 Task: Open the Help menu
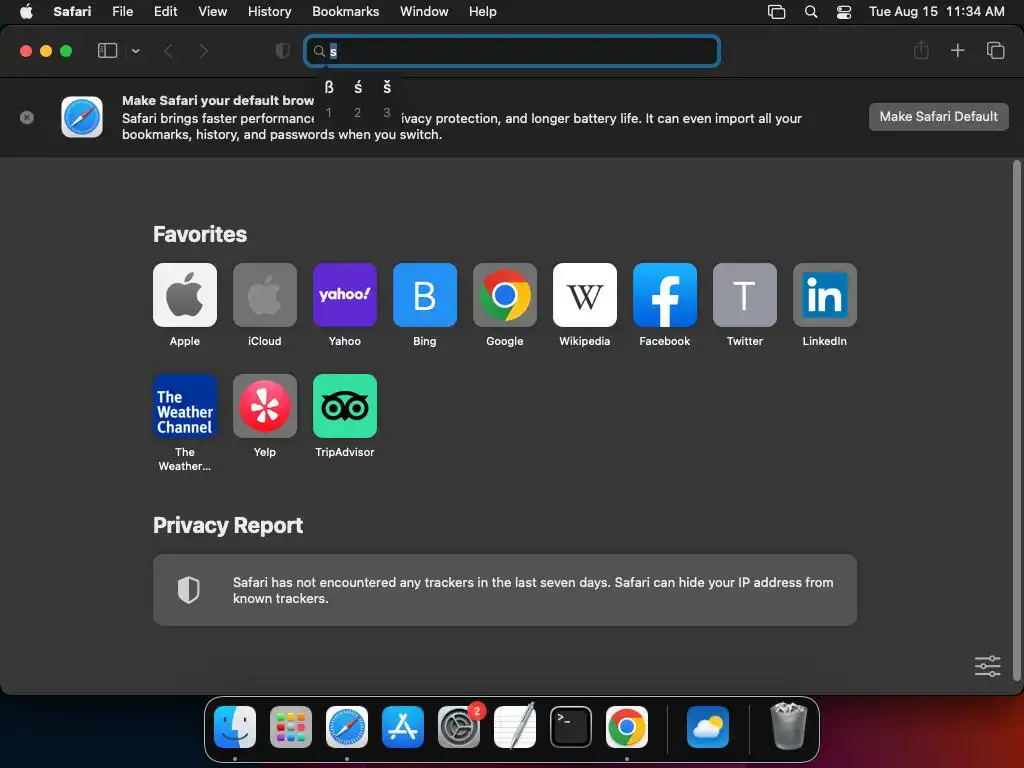tap(483, 12)
